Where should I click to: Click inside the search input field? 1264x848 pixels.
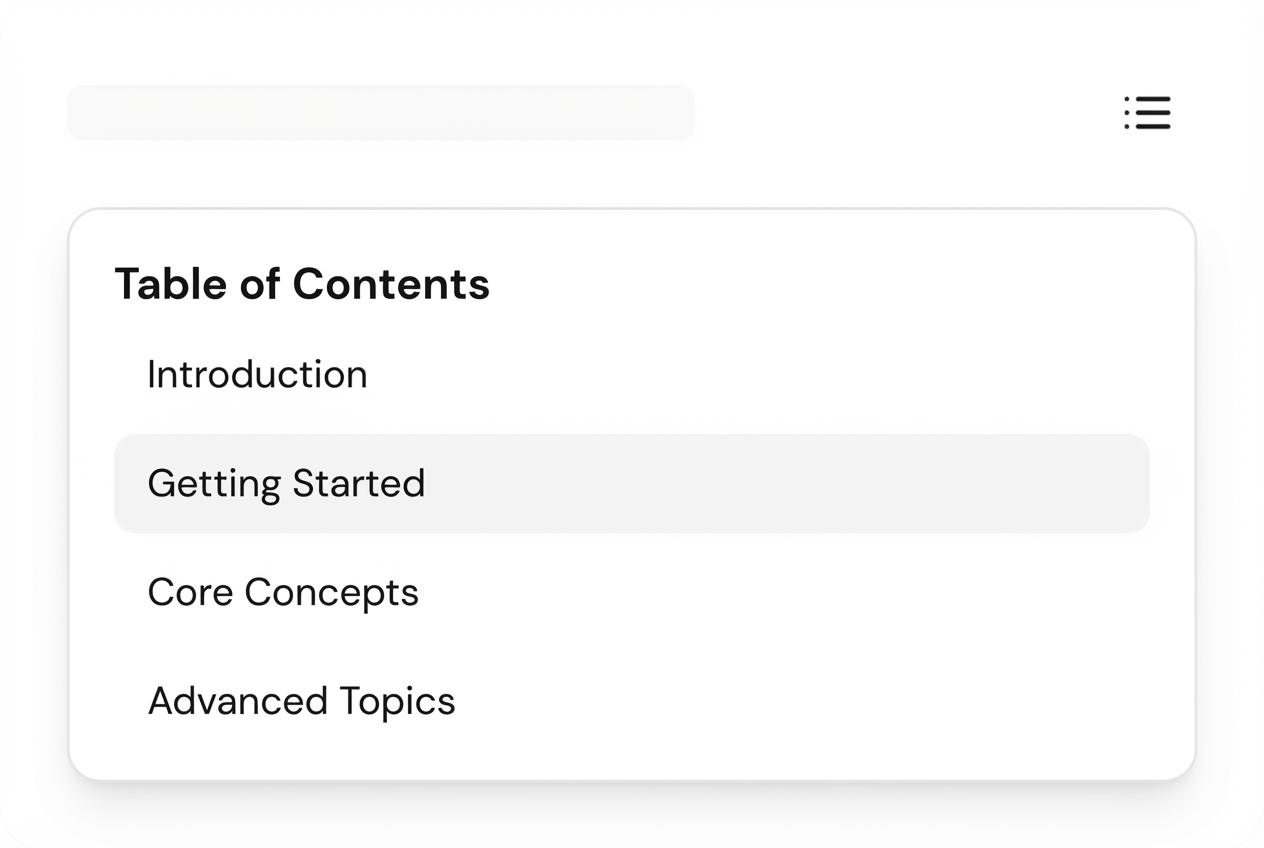(x=380, y=112)
